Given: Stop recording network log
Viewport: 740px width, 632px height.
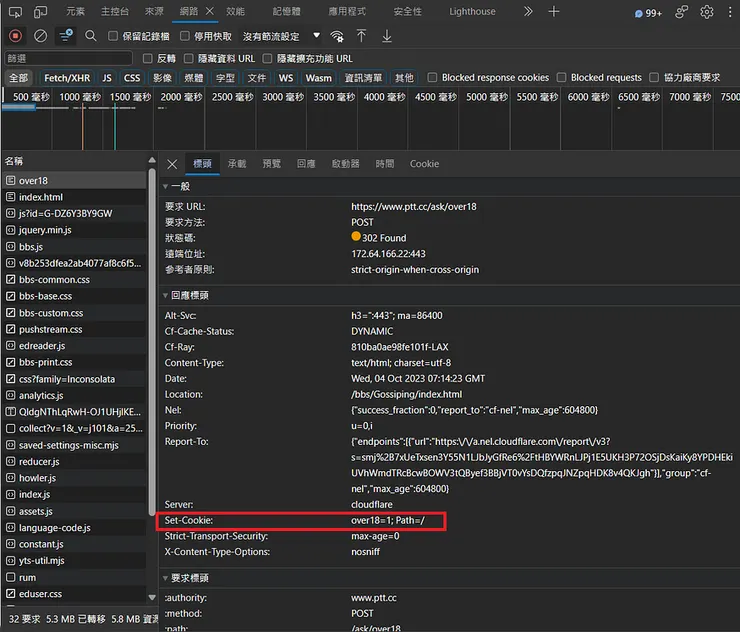Looking at the screenshot, I should pos(15,36).
